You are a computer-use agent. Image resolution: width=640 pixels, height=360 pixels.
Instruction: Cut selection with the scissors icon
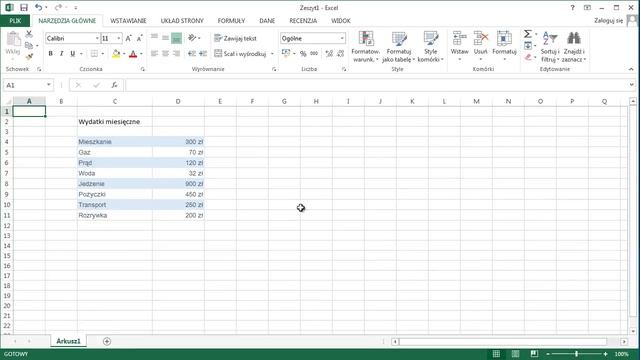[x=29, y=34]
